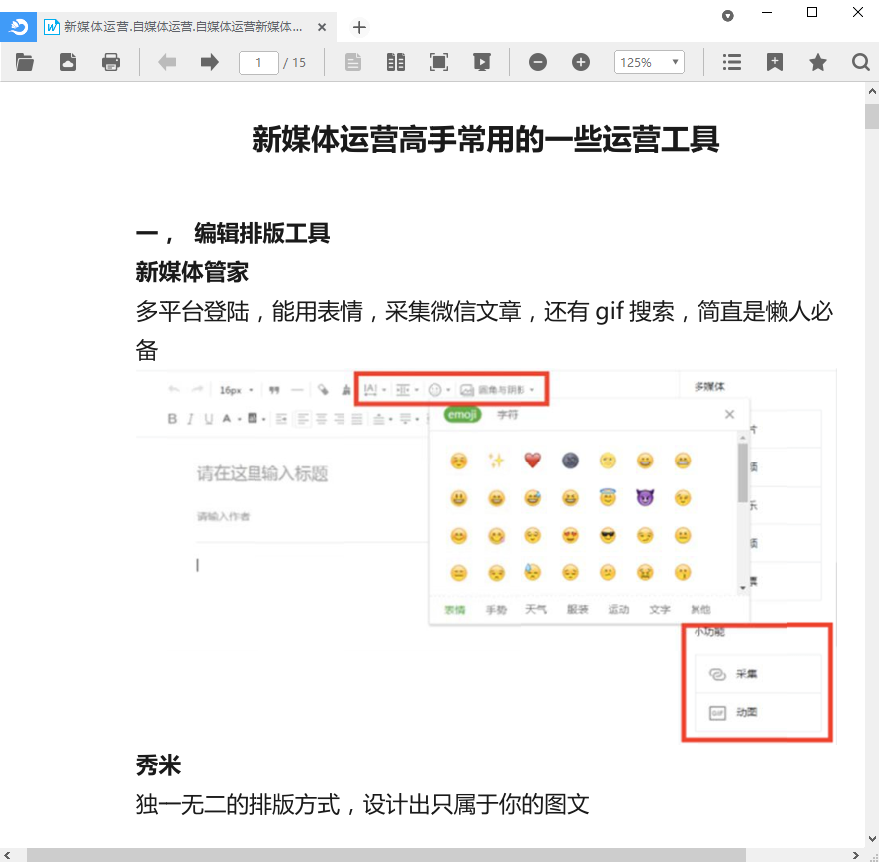Click the star favorites icon
This screenshot has height=862, width=879.
818,62
